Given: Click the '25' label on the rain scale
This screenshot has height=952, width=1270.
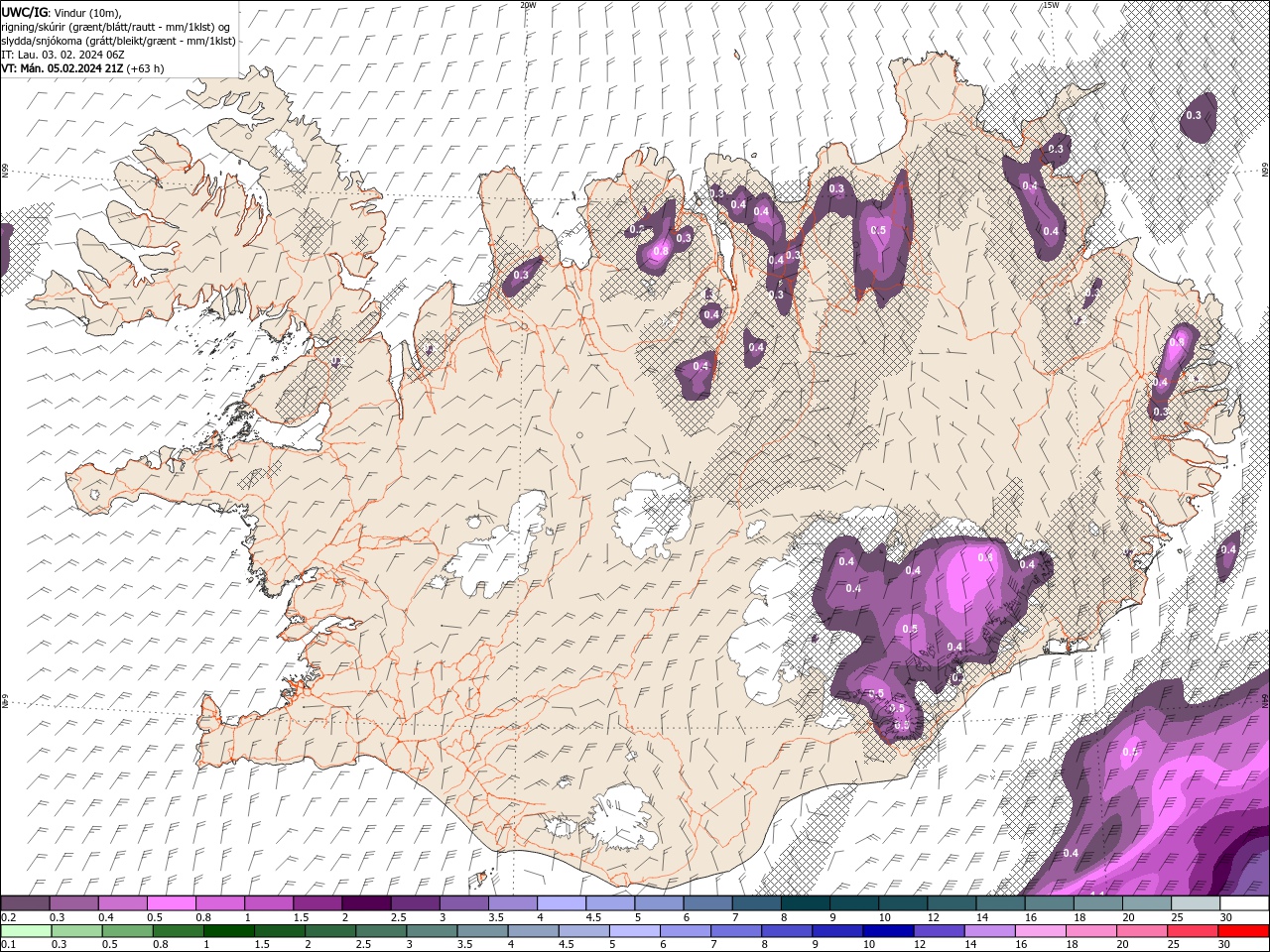Looking at the screenshot, I should coord(1175,944).
